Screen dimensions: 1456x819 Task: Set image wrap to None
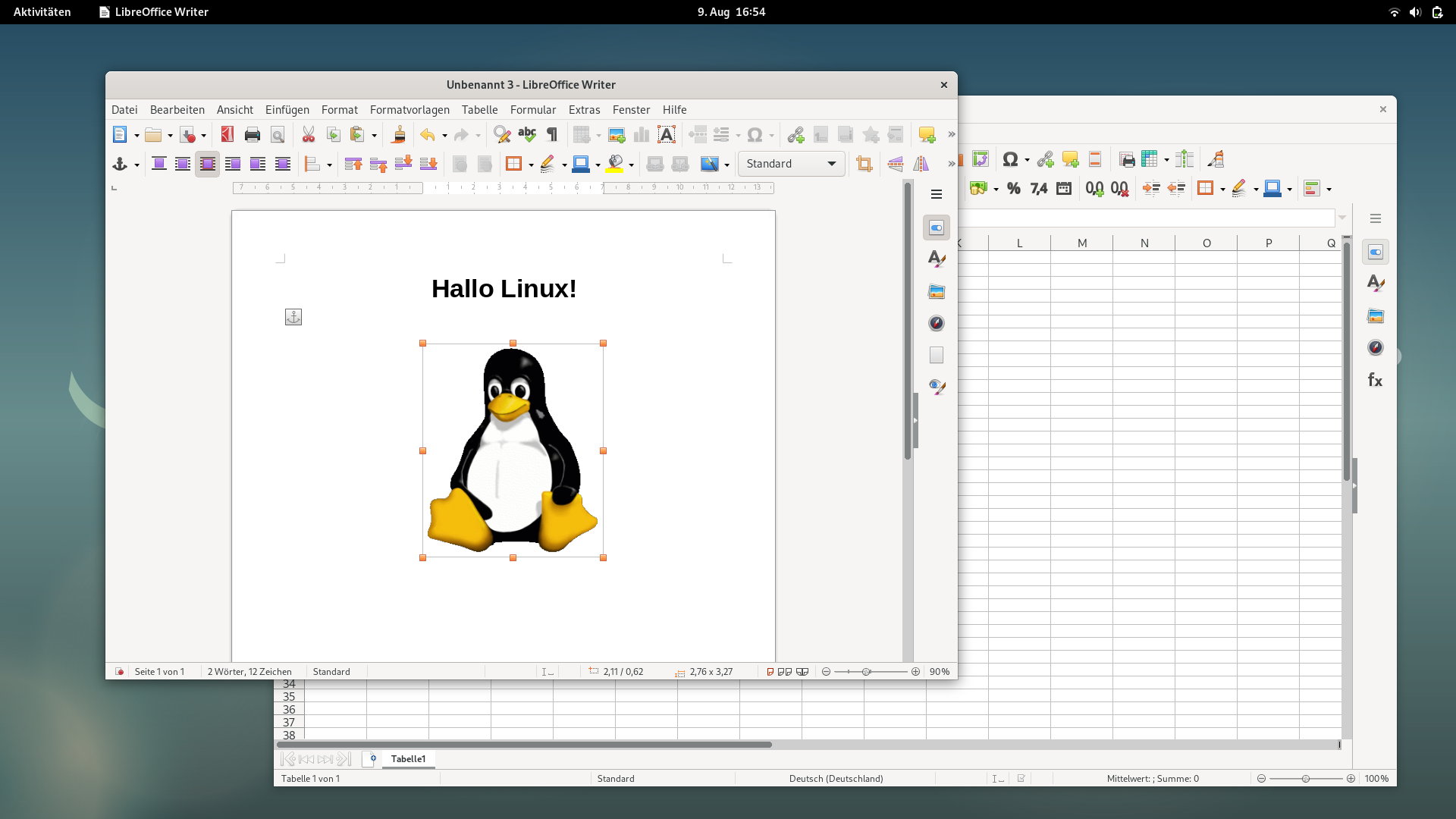159,164
